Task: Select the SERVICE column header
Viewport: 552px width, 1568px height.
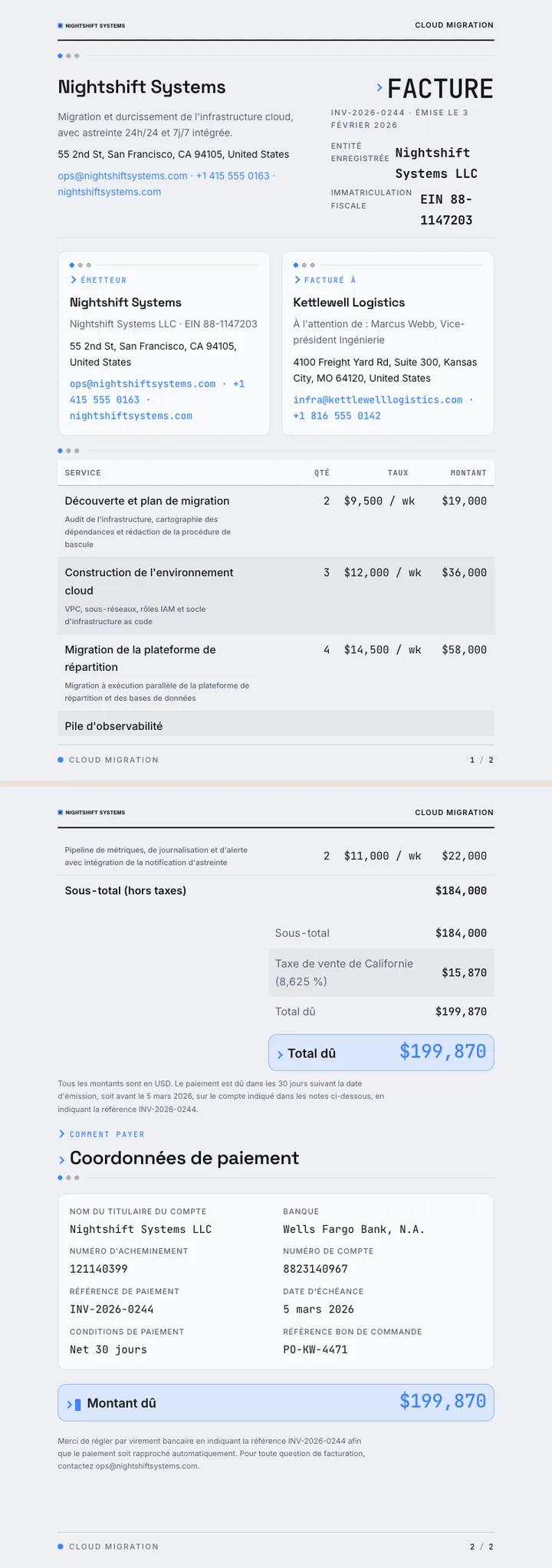Action: click(x=83, y=473)
